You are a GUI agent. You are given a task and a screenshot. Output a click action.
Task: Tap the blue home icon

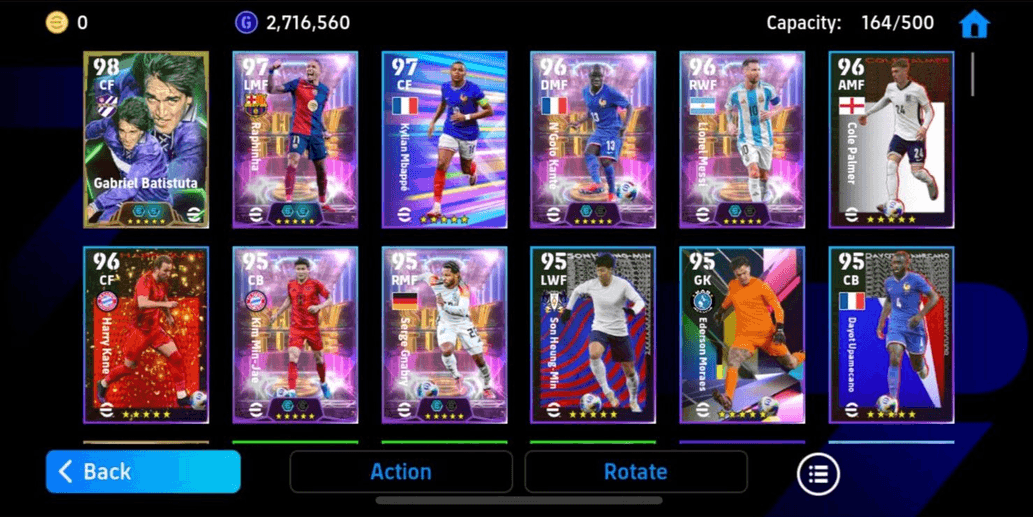click(974, 24)
